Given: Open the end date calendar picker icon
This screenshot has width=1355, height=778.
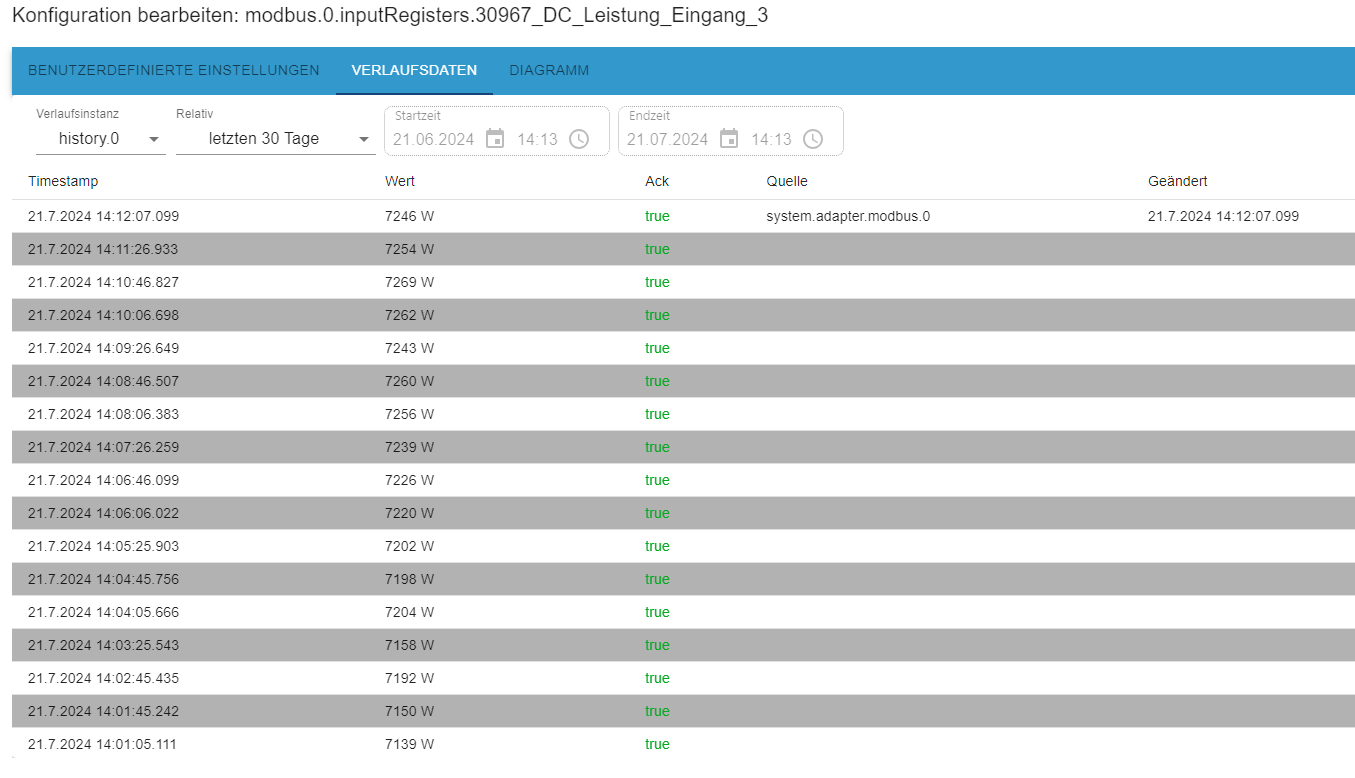Looking at the screenshot, I should tap(729, 139).
